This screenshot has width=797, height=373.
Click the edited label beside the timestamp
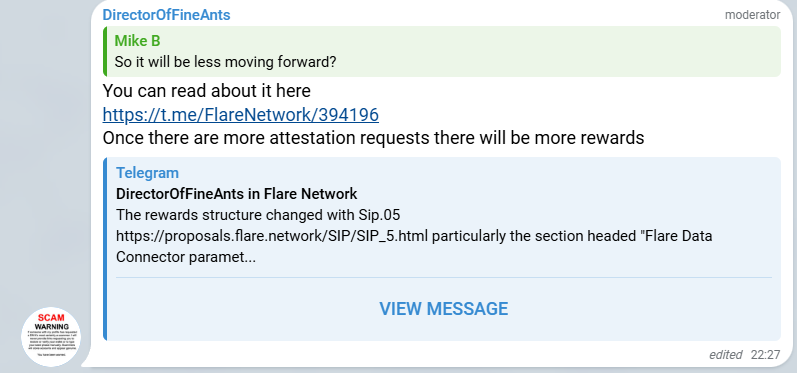726,355
